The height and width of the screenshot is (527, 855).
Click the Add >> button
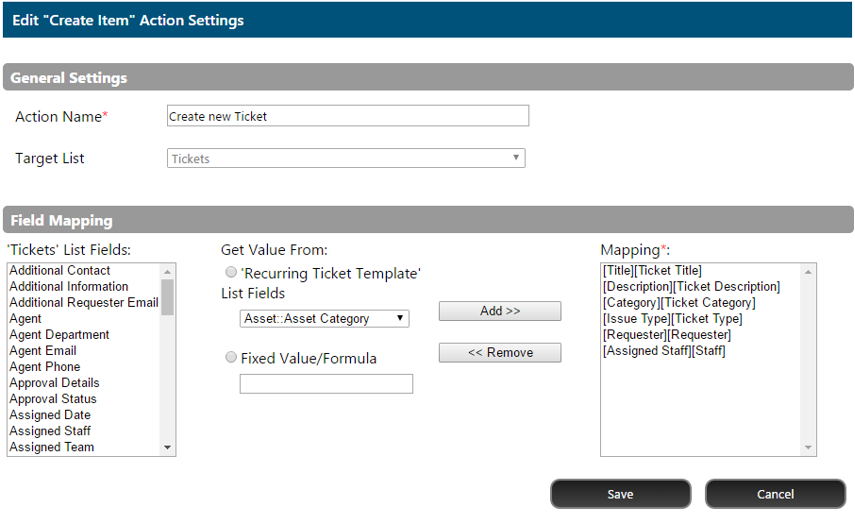click(x=499, y=311)
